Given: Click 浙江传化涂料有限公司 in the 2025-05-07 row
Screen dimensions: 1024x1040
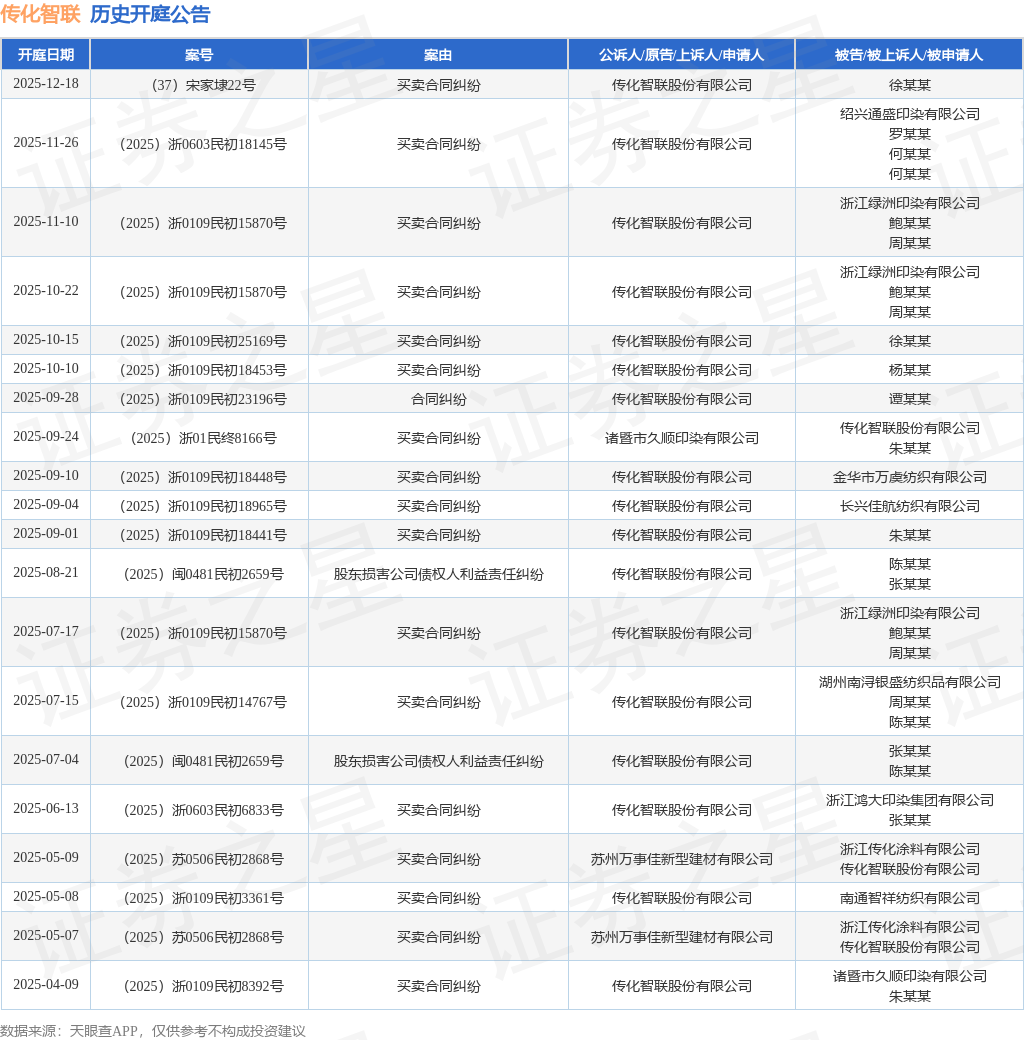Looking at the screenshot, I should click(x=910, y=927).
